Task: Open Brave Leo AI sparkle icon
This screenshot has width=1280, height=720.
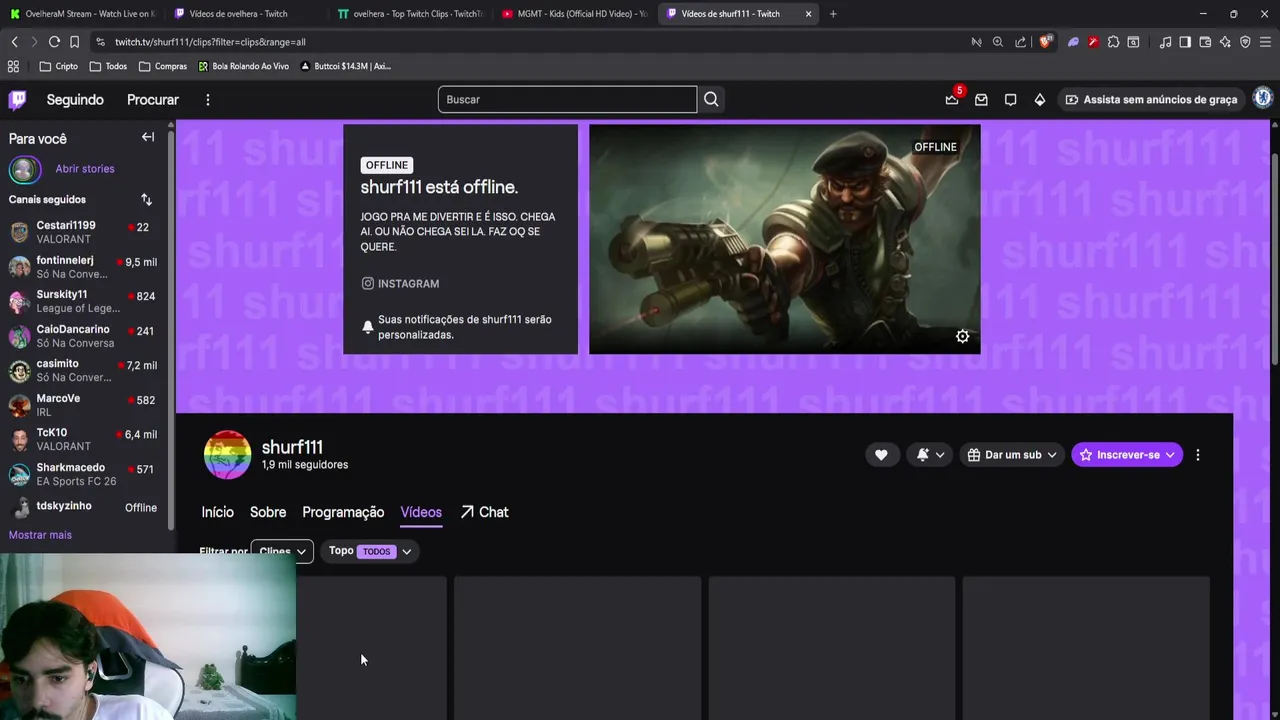Action: [x=1225, y=42]
